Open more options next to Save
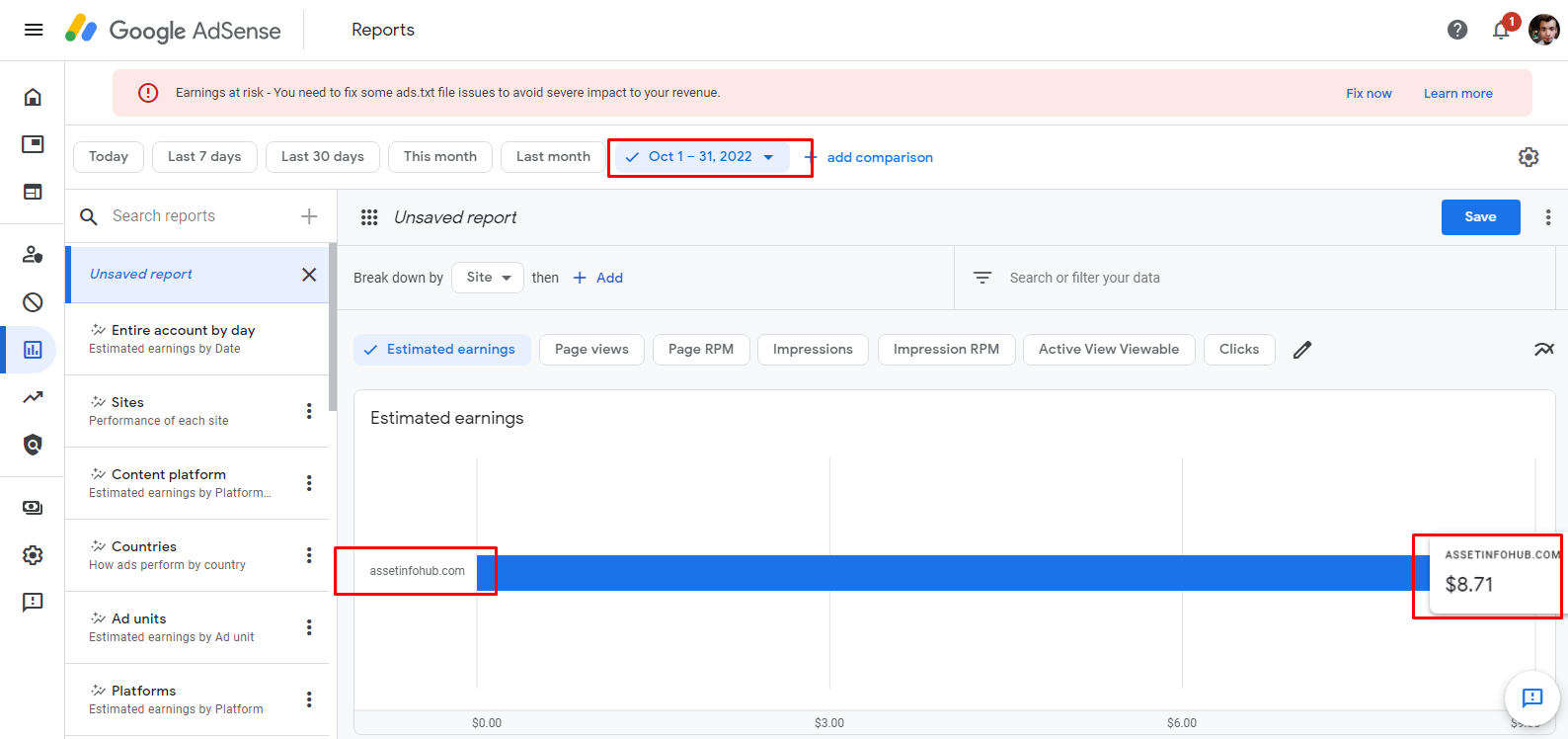The width and height of the screenshot is (1568, 739). pos(1548,217)
